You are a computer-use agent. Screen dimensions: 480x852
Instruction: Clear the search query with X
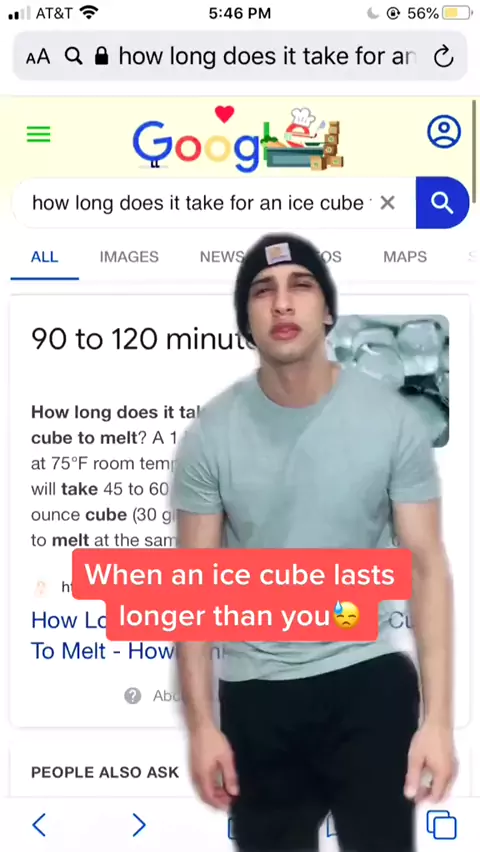387,203
